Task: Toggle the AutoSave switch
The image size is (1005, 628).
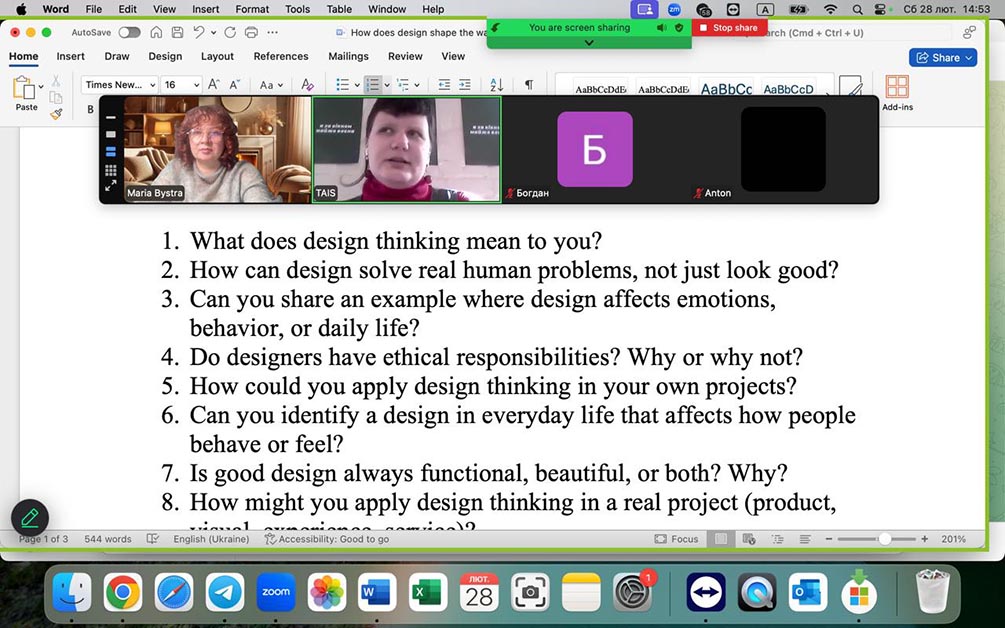Action: [x=129, y=33]
